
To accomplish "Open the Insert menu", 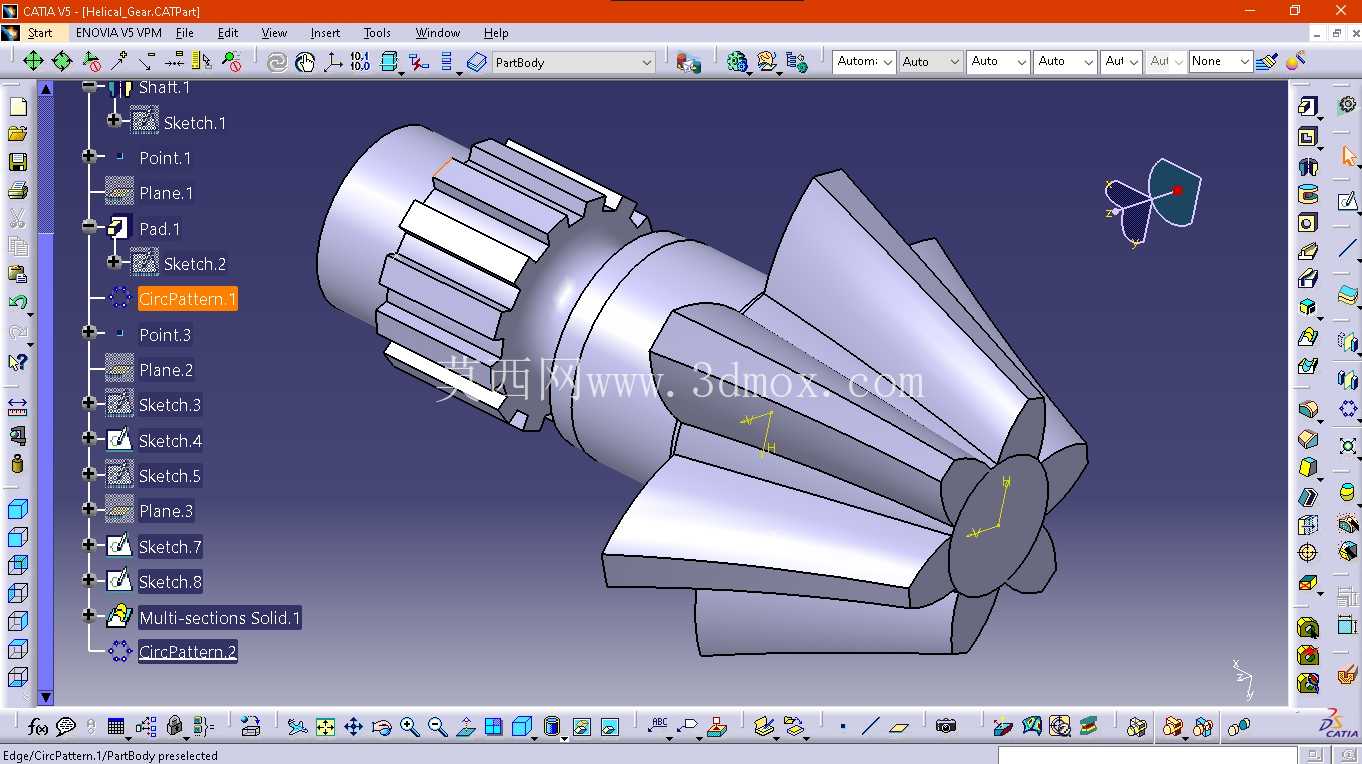I will 325,33.
